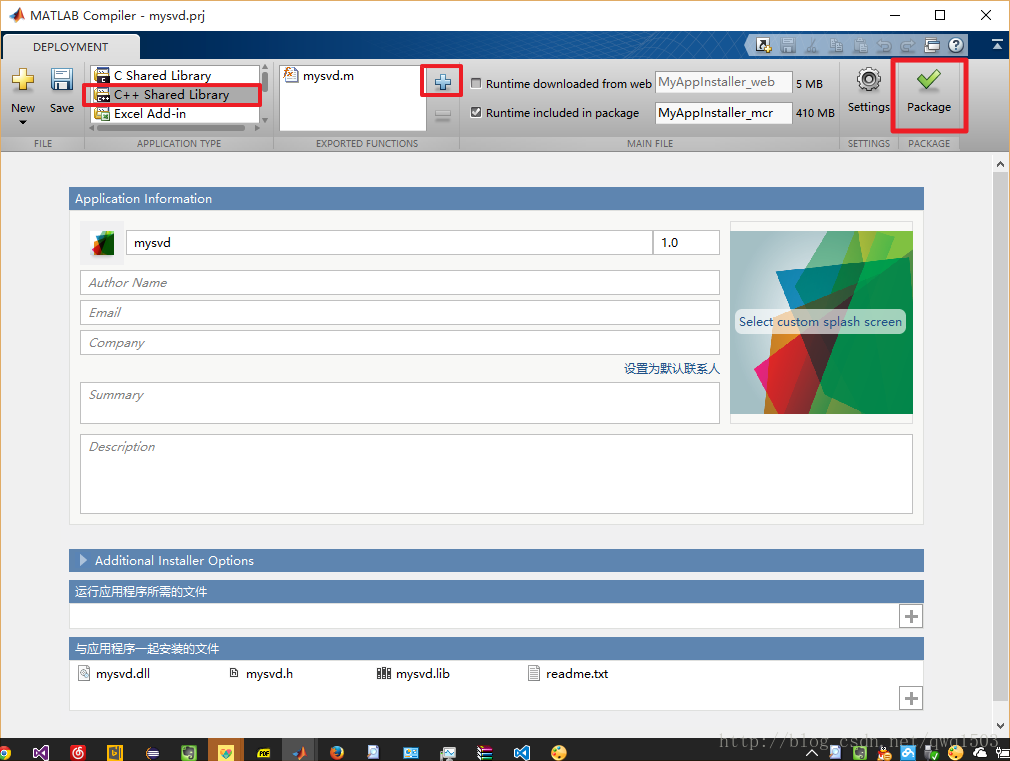Click the Paste clipboard icon

tap(860, 45)
